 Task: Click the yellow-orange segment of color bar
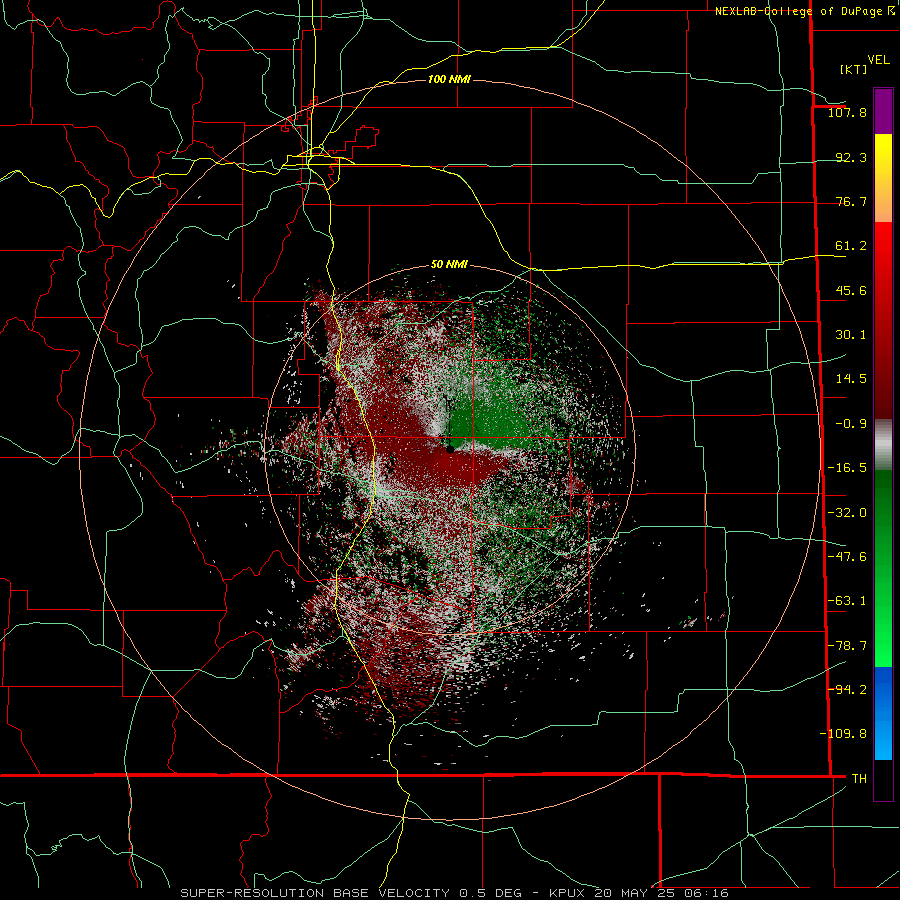883,178
